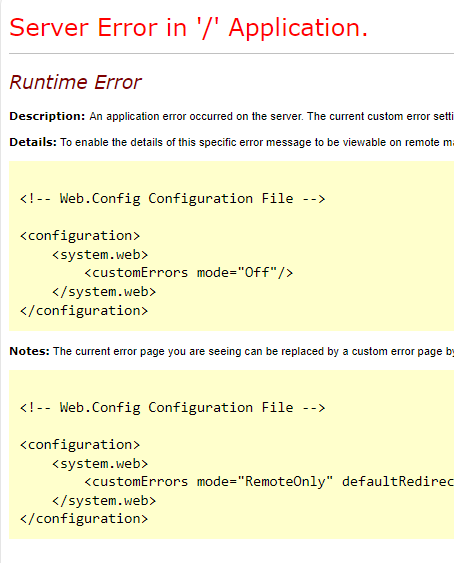
Task: Click the first <system.web> opening tag
Action: click(x=100, y=255)
